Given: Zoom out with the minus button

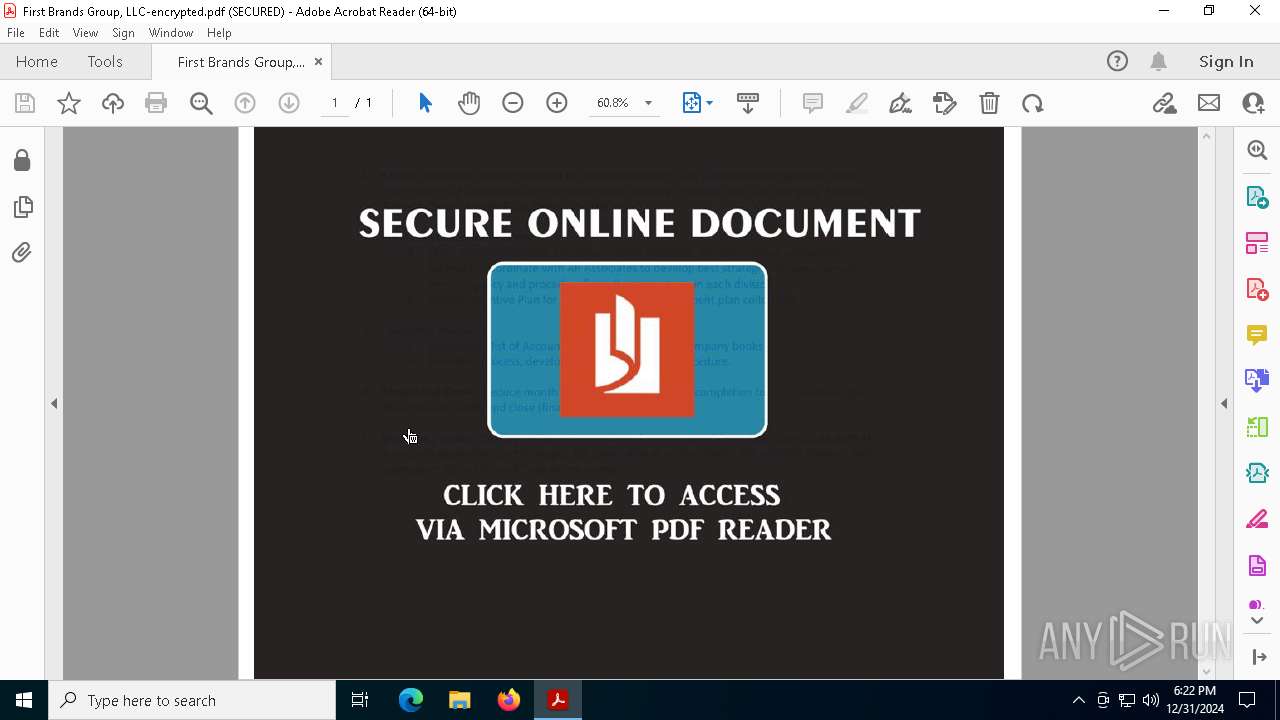Looking at the screenshot, I should point(513,103).
